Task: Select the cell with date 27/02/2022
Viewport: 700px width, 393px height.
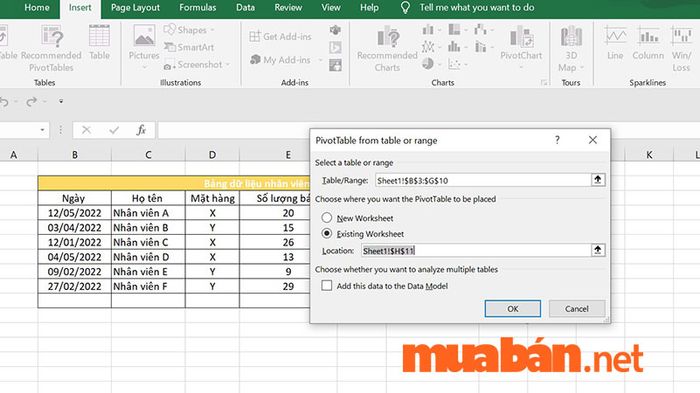Action: [x=75, y=286]
